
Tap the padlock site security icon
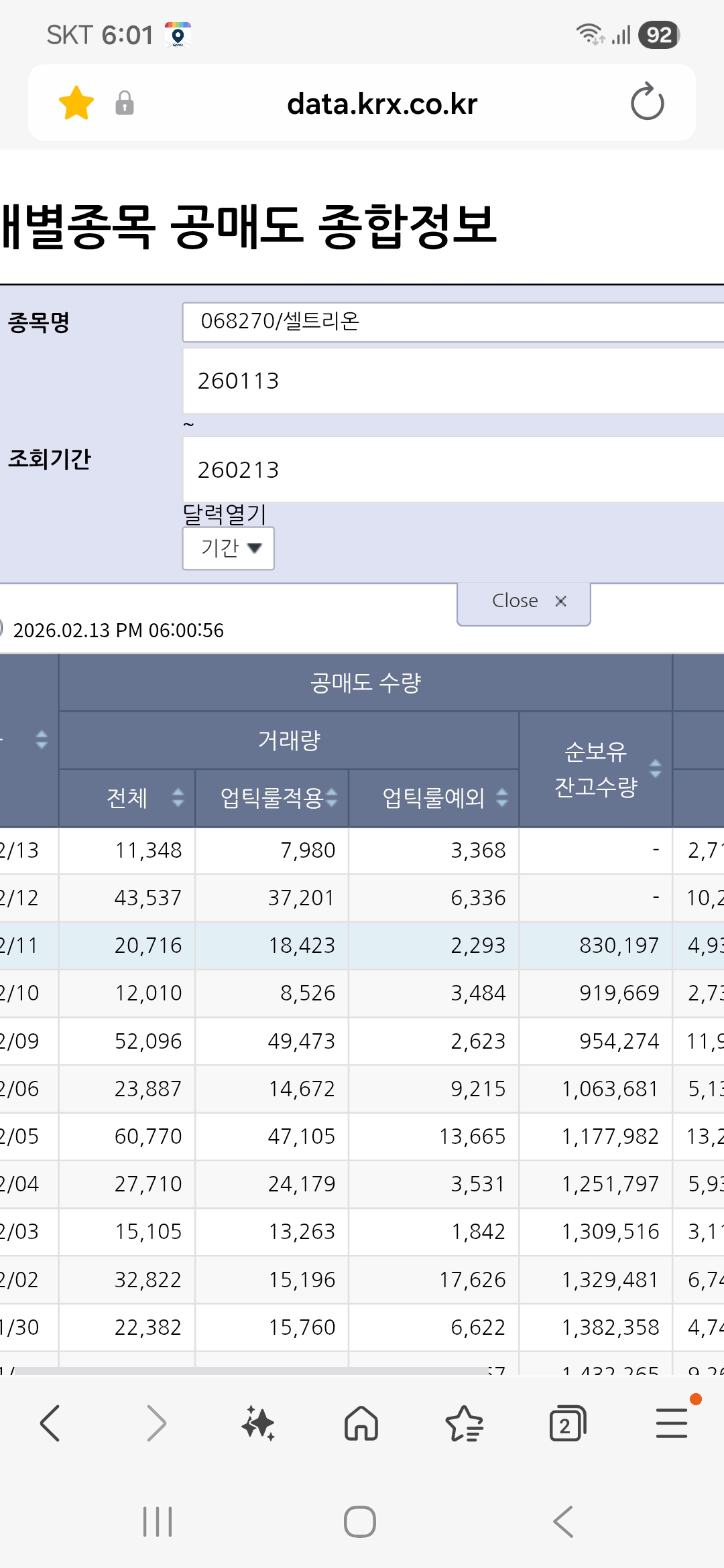(125, 103)
